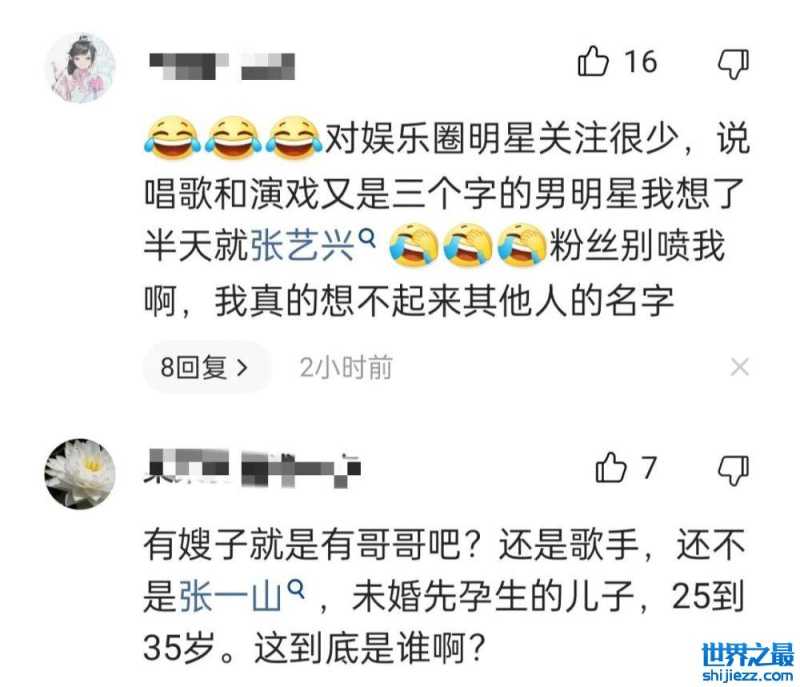Click the 16 like count
Image resolution: width=800 pixels, height=687 pixels.
click(x=641, y=62)
